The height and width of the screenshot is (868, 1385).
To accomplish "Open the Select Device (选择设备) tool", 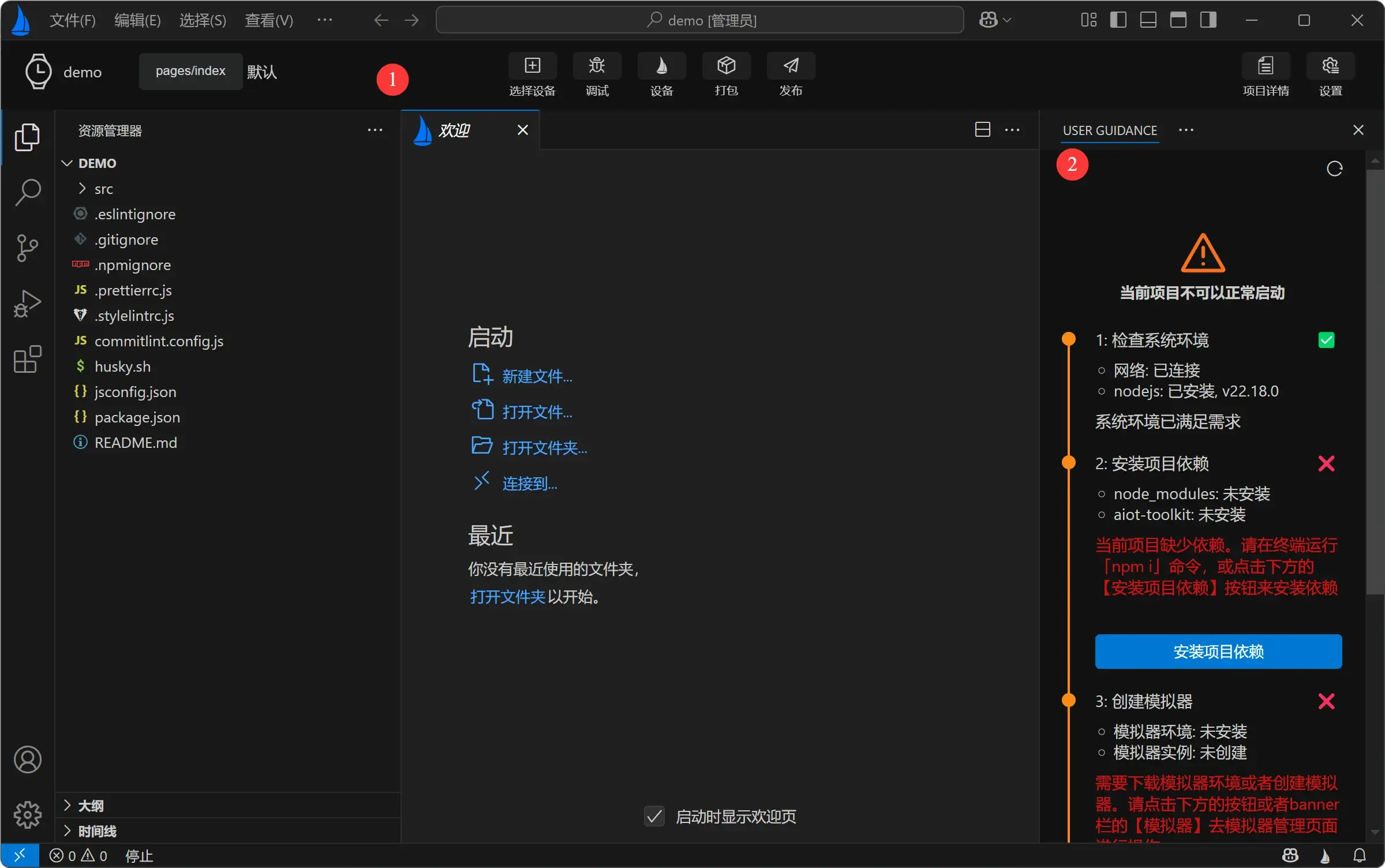I will point(532,74).
